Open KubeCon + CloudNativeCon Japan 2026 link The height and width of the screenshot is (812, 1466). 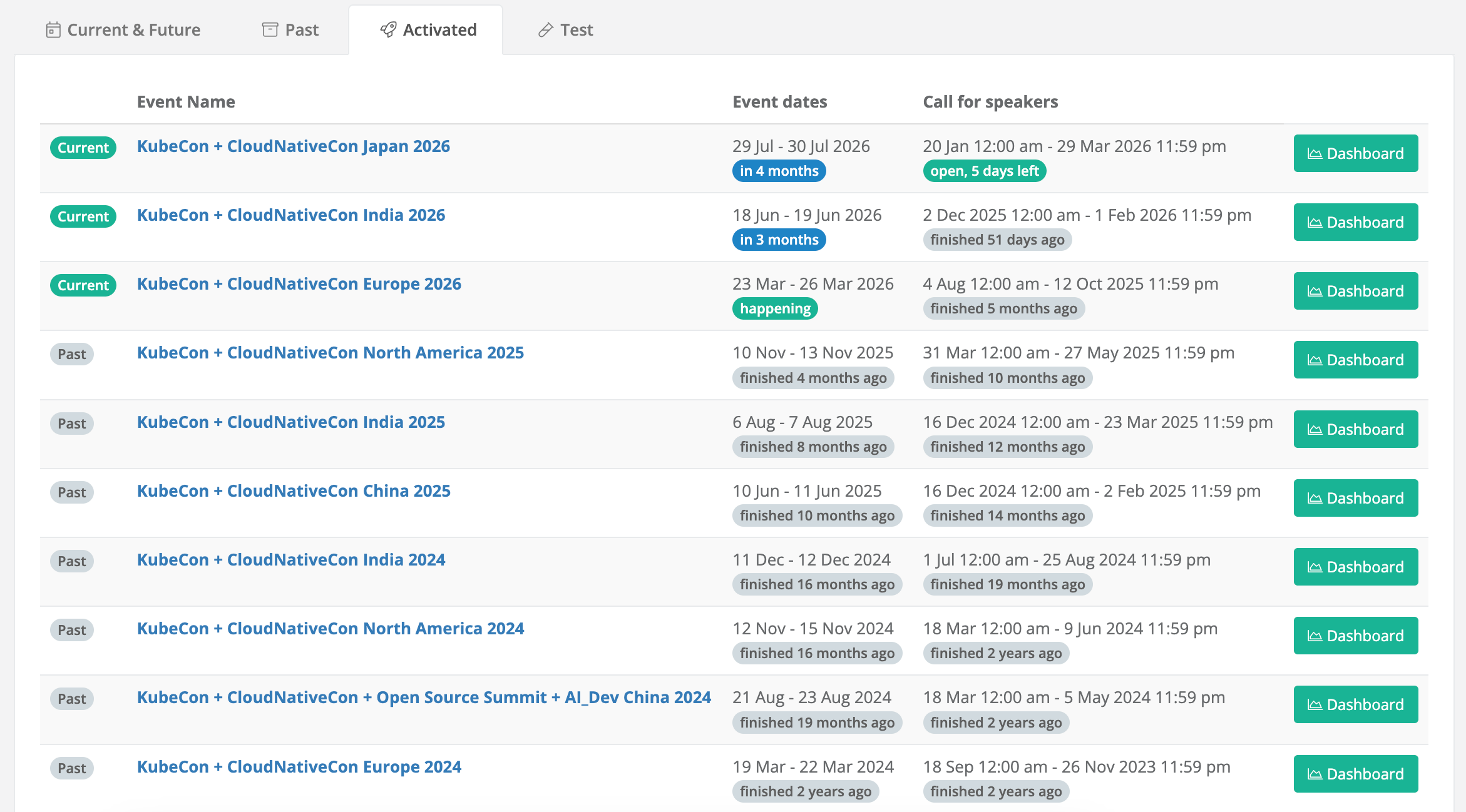pos(293,146)
